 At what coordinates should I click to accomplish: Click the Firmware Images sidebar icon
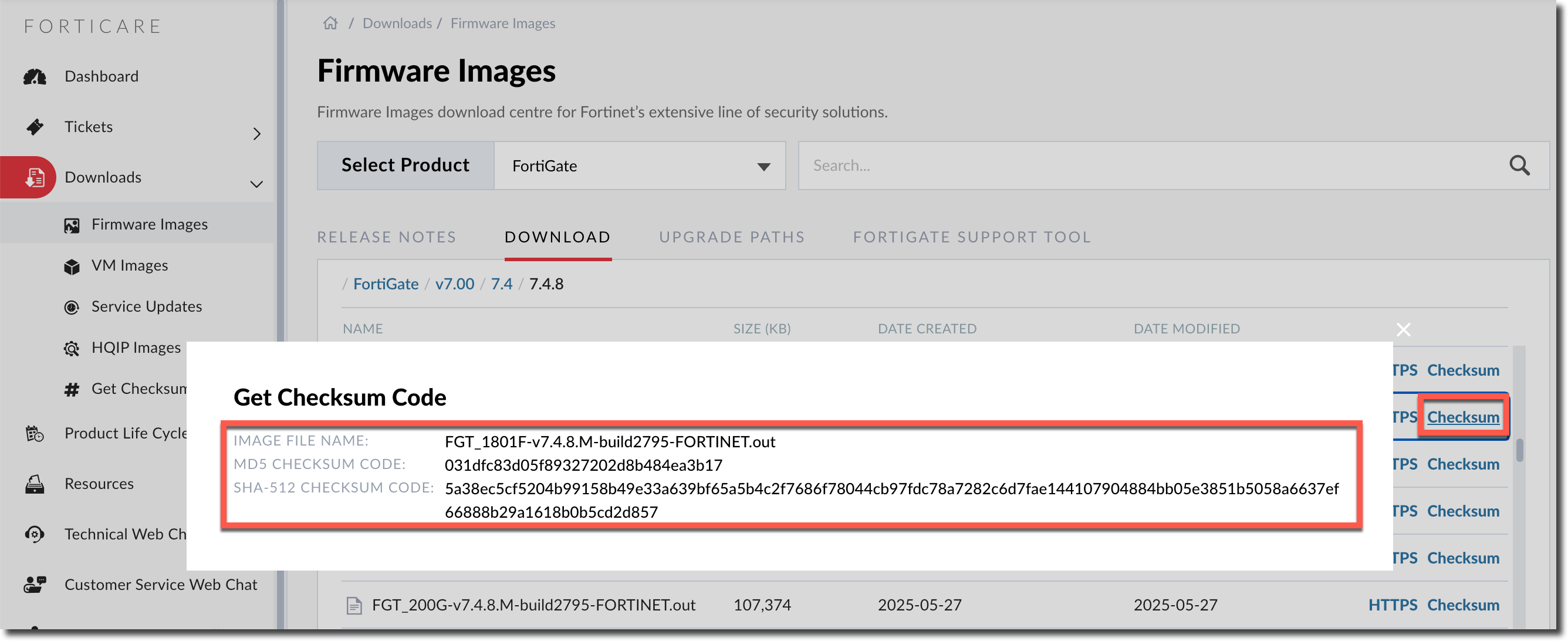[72, 225]
